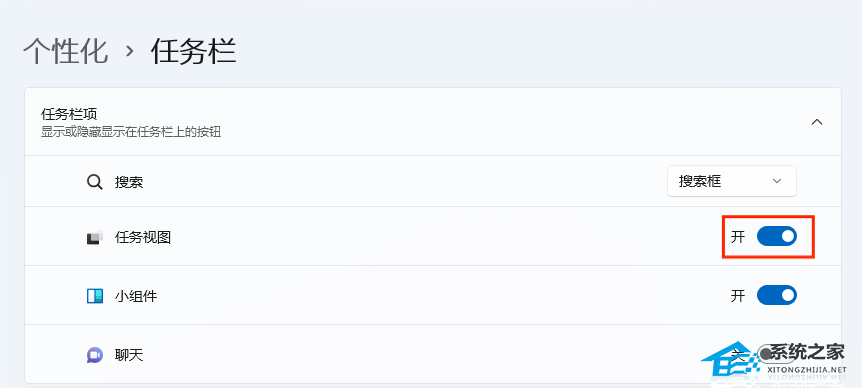Click the magnifier icon beside 搜索
Screen dimensions: 862x388
point(95,182)
